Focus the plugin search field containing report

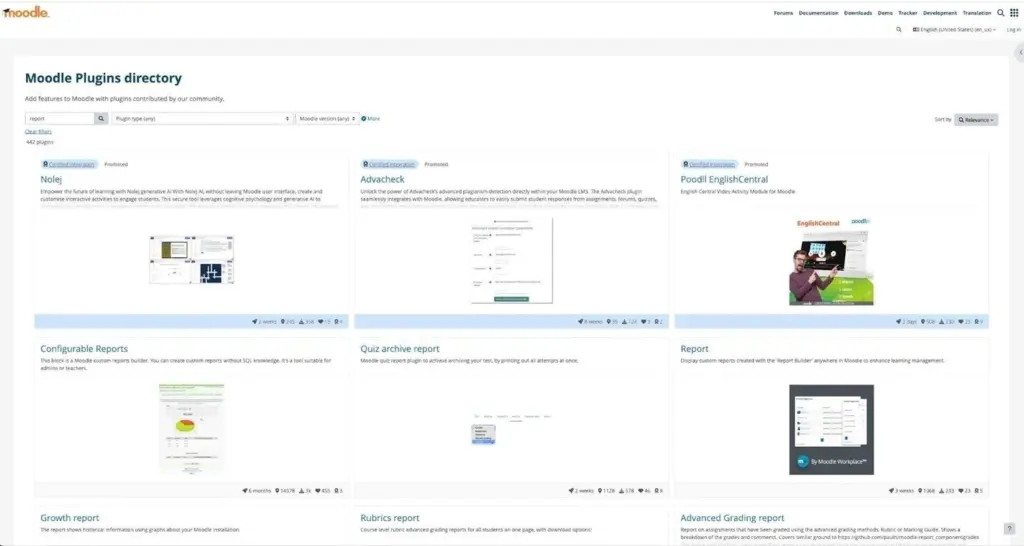tap(60, 119)
